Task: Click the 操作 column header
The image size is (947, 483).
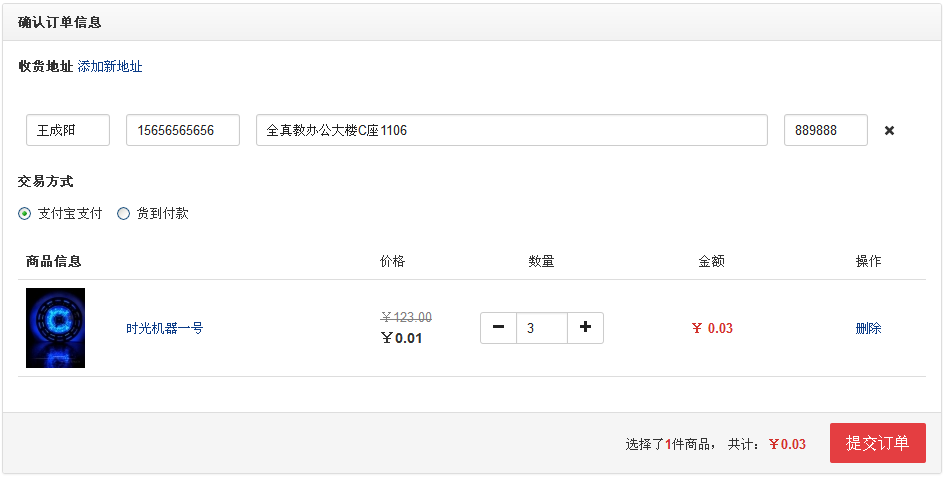Action: (x=868, y=261)
